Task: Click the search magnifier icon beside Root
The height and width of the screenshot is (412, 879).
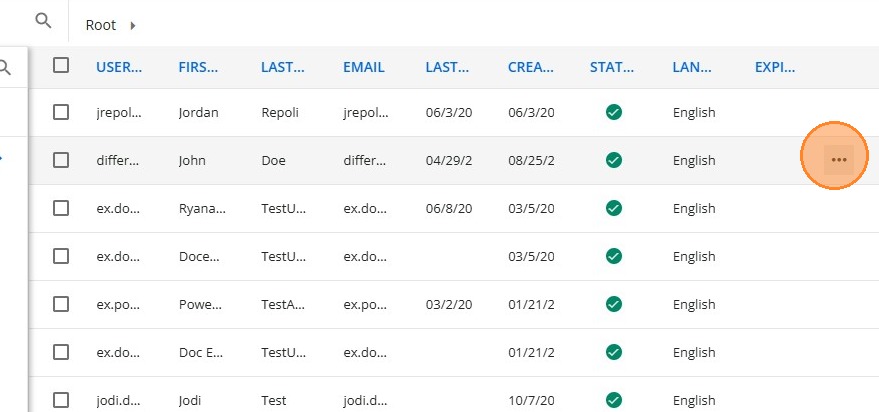Action: coord(43,21)
